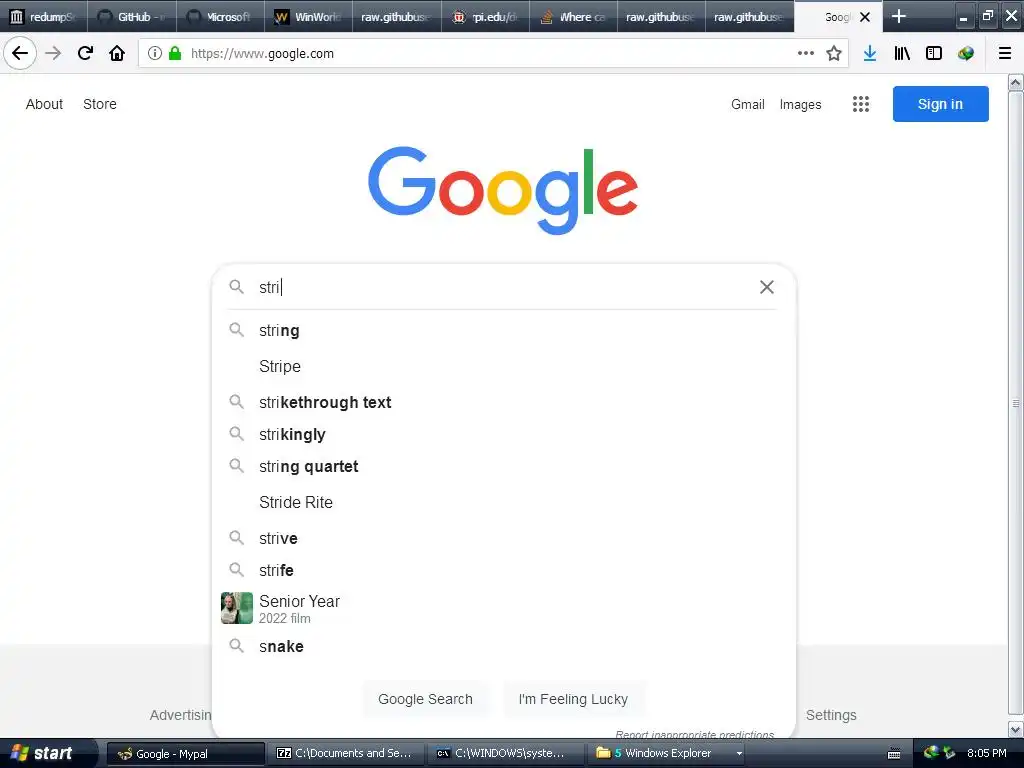Bookmark this page with the star icon

pos(834,54)
